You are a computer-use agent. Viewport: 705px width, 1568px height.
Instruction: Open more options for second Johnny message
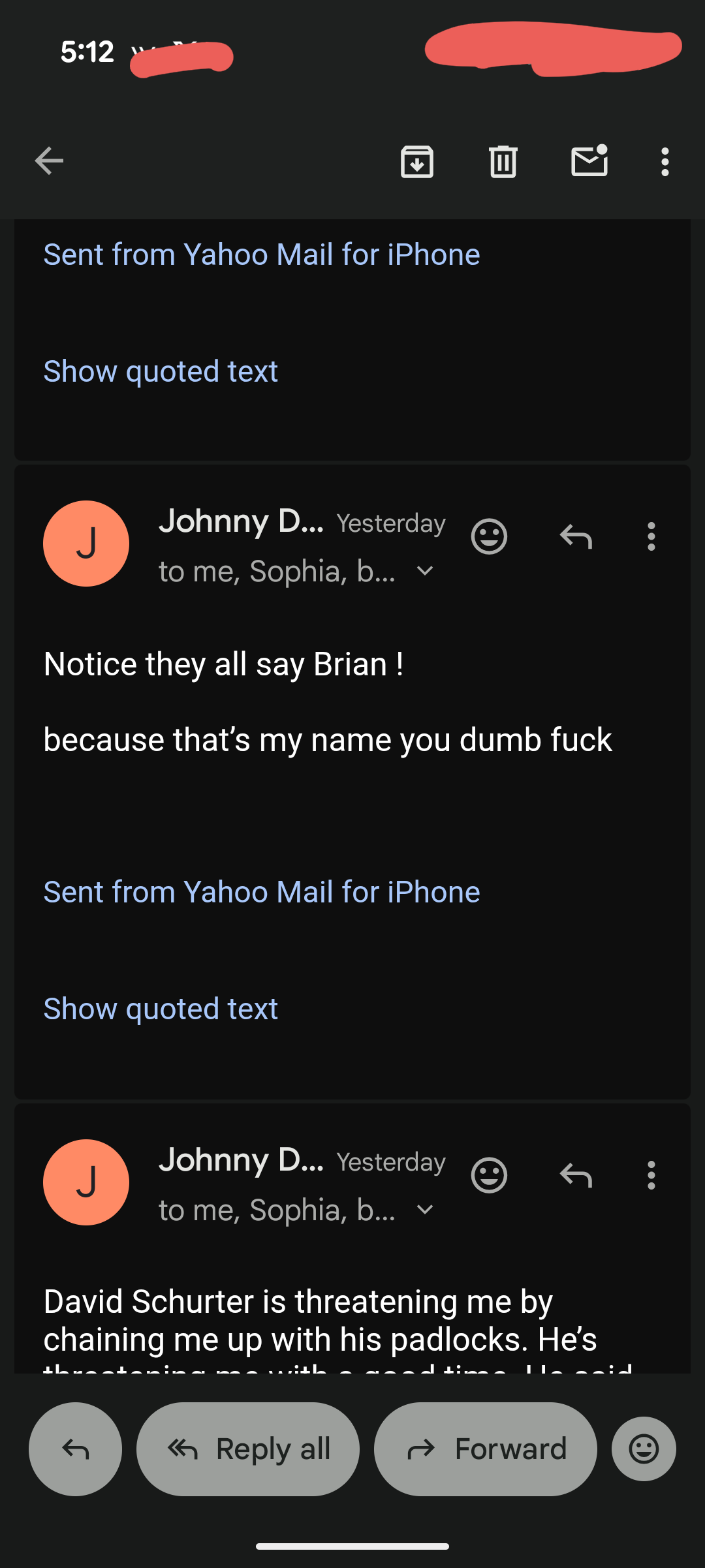(651, 1176)
